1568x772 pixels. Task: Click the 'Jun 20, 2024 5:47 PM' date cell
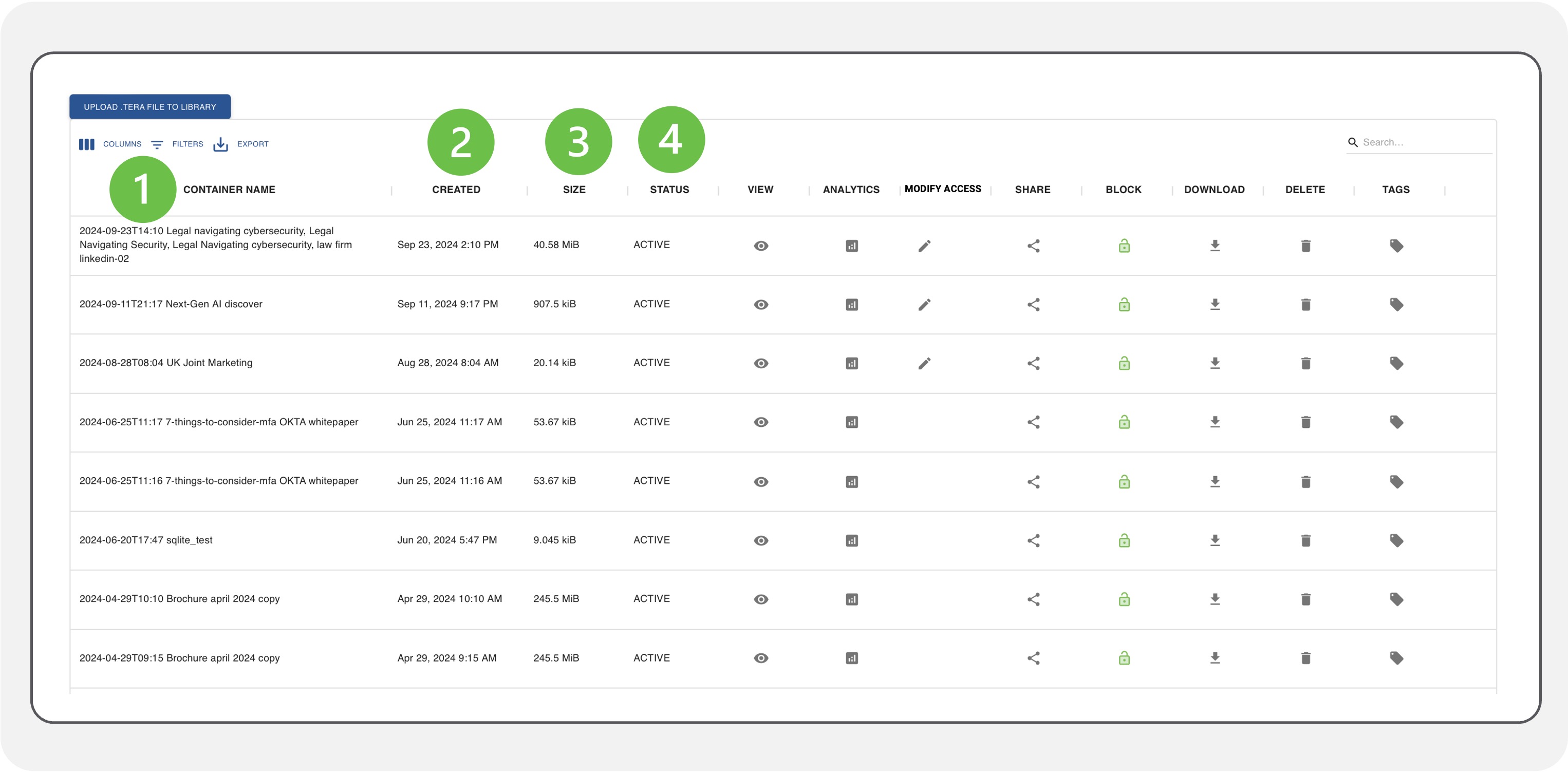click(447, 540)
